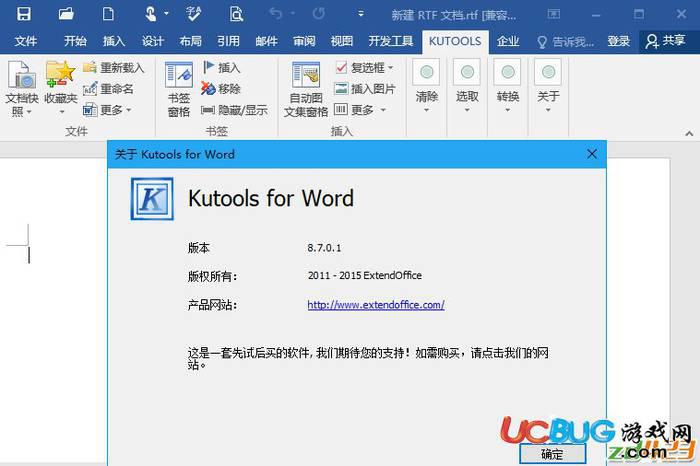Open the File (文件) tab
This screenshot has height=466, width=700.
25,42
